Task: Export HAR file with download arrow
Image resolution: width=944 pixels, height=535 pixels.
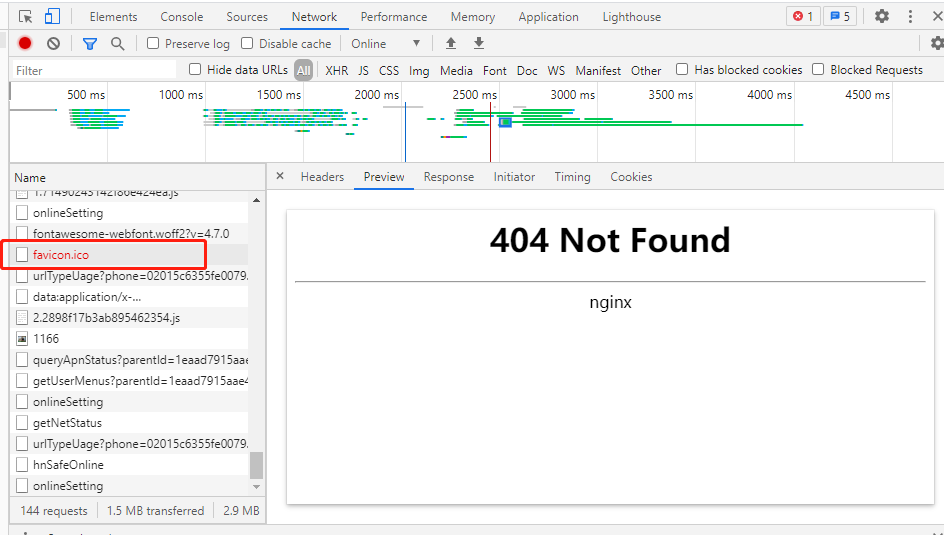Action: 479,43
